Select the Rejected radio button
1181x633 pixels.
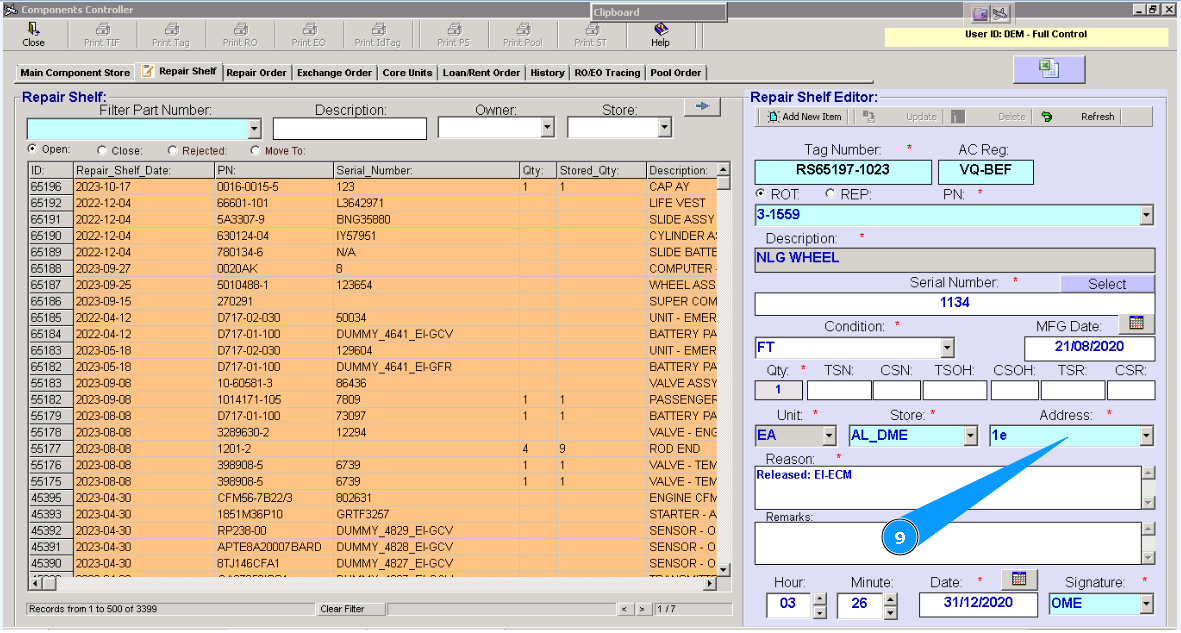pos(173,151)
